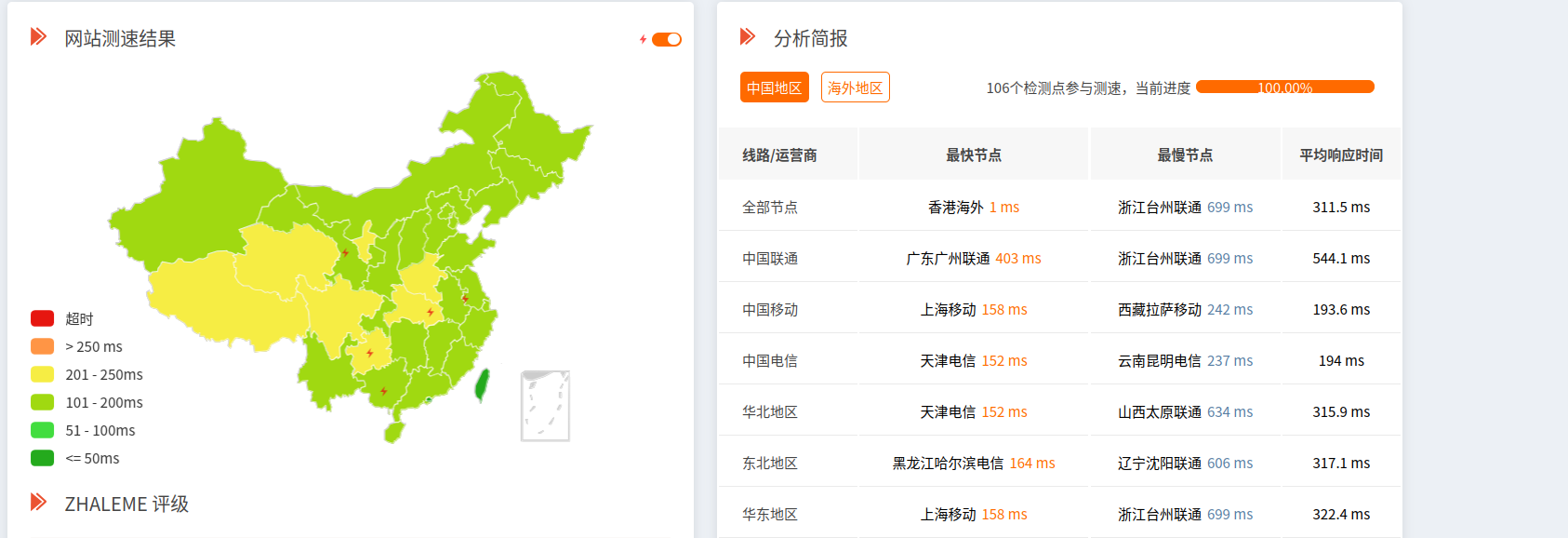Click the arrow icon beside 分析简报
The width and height of the screenshot is (1568, 538).
[x=748, y=36]
